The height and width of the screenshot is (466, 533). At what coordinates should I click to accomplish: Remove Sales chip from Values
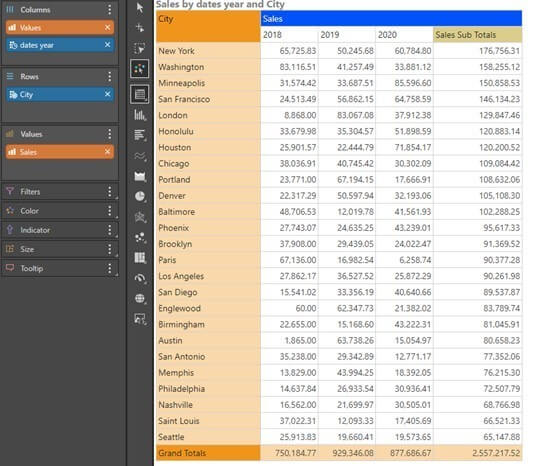[107, 151]
